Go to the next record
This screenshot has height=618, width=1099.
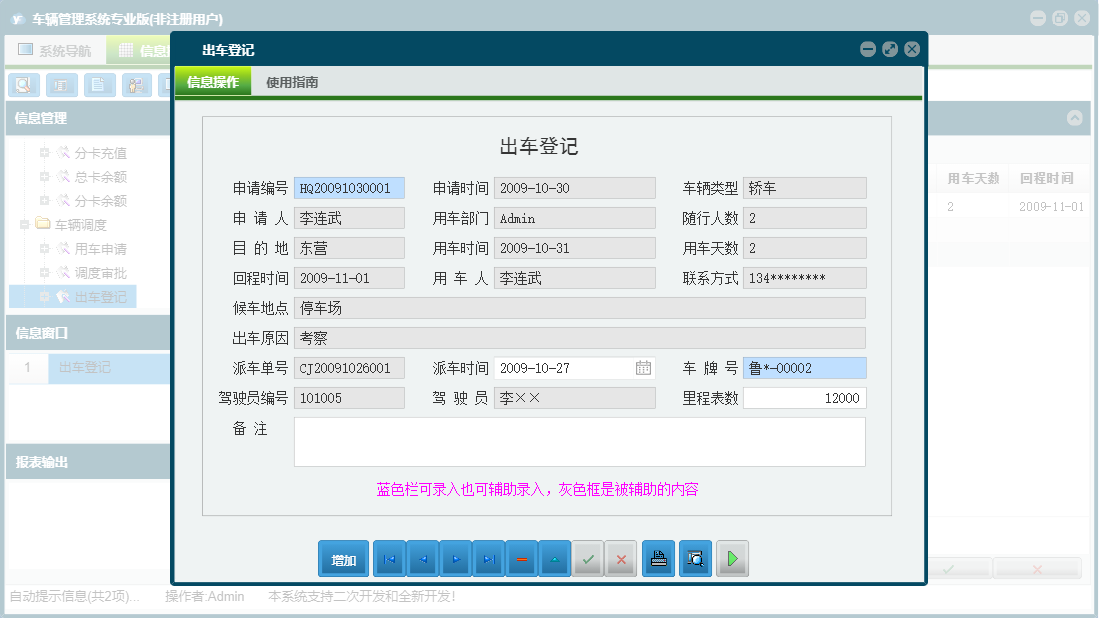click(456, 558)
